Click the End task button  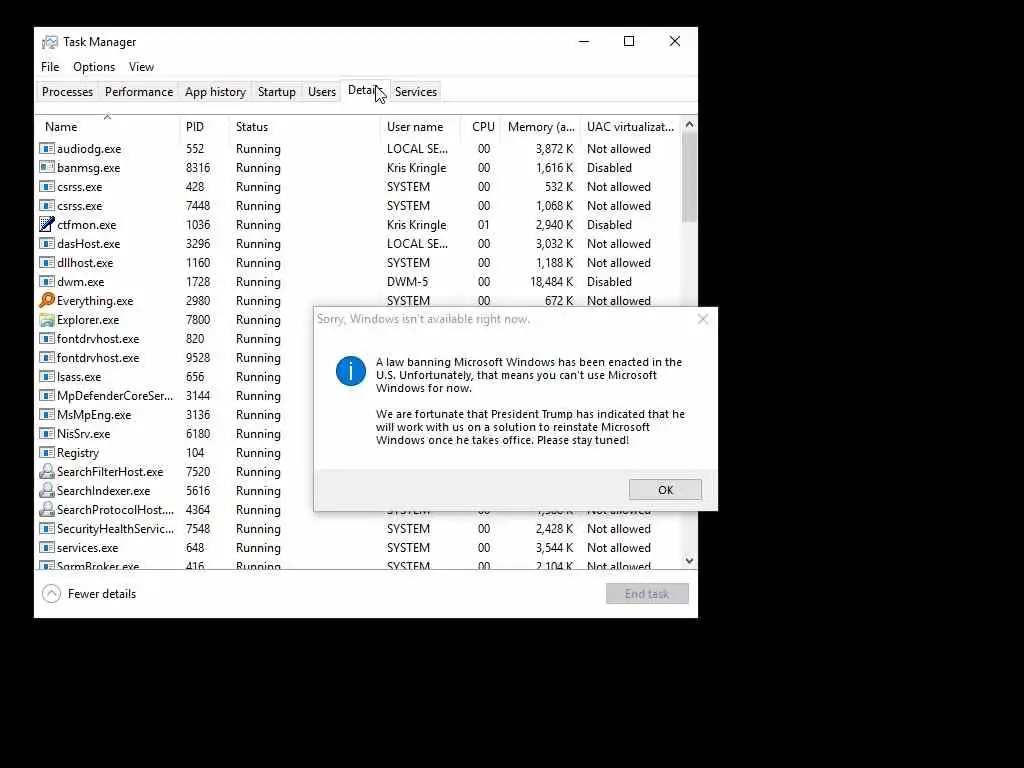tap(647, 594)
